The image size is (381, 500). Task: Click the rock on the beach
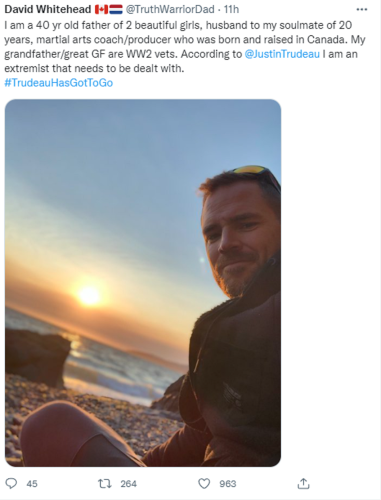click(x=36, y=357)
